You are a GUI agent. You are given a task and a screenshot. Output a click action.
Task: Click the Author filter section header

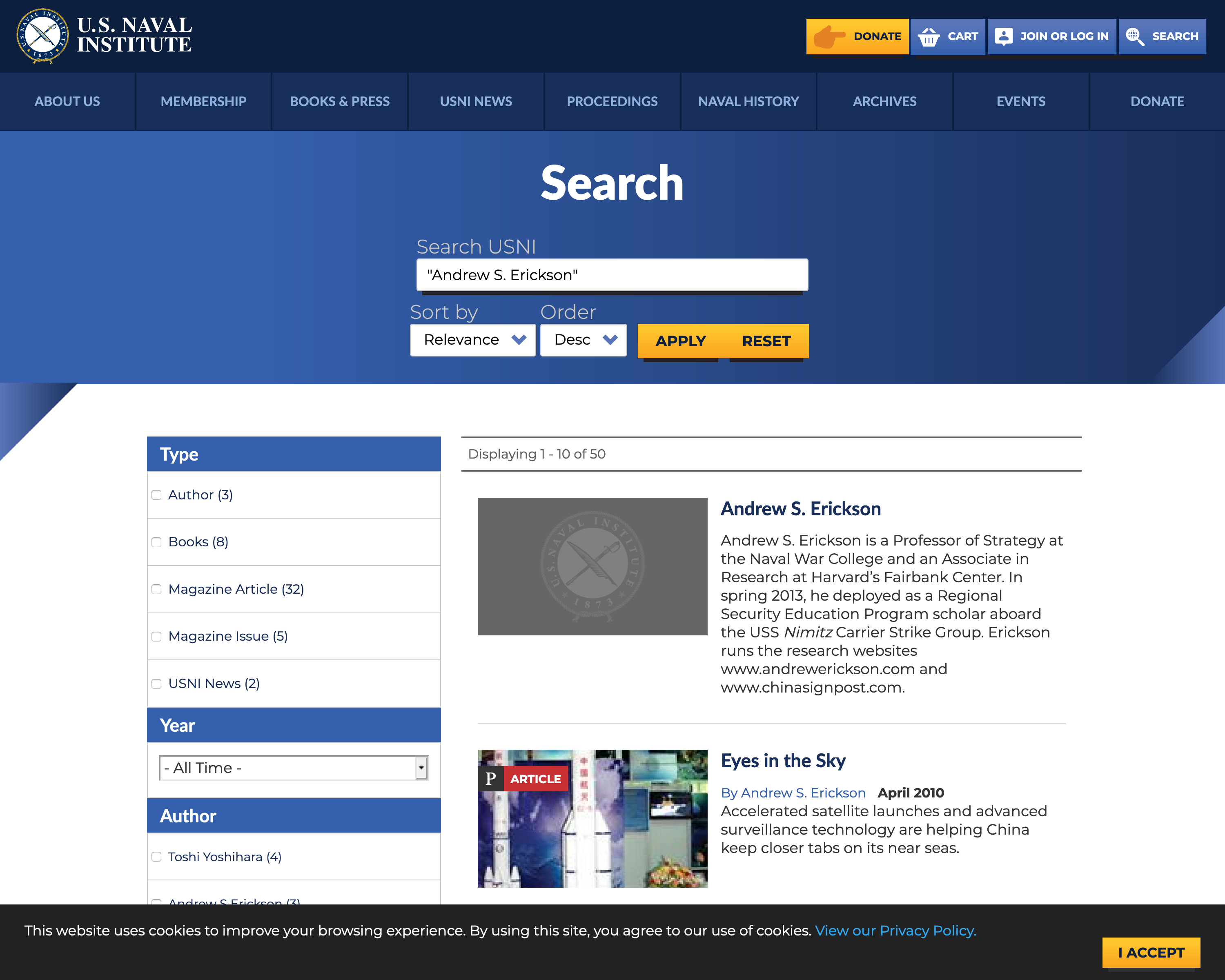pos(294,816)
